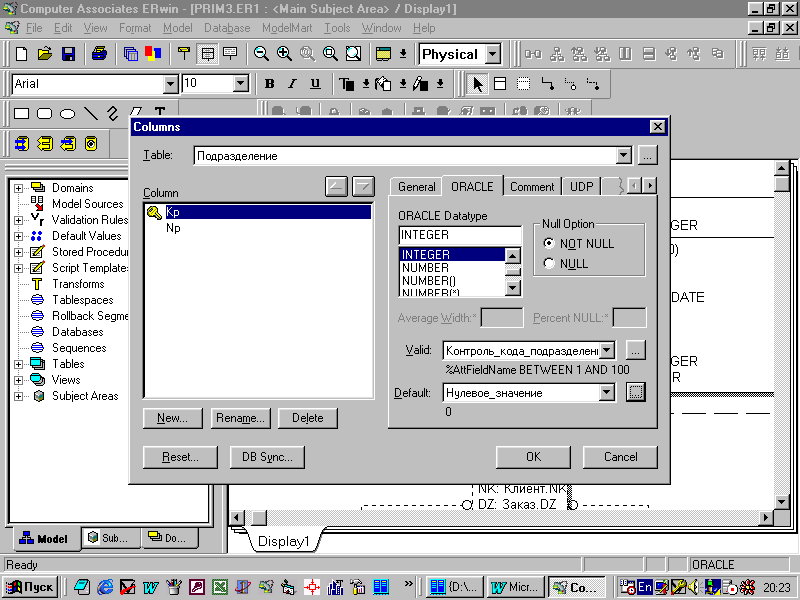Toggle Italic formatting button

point(292,84)
